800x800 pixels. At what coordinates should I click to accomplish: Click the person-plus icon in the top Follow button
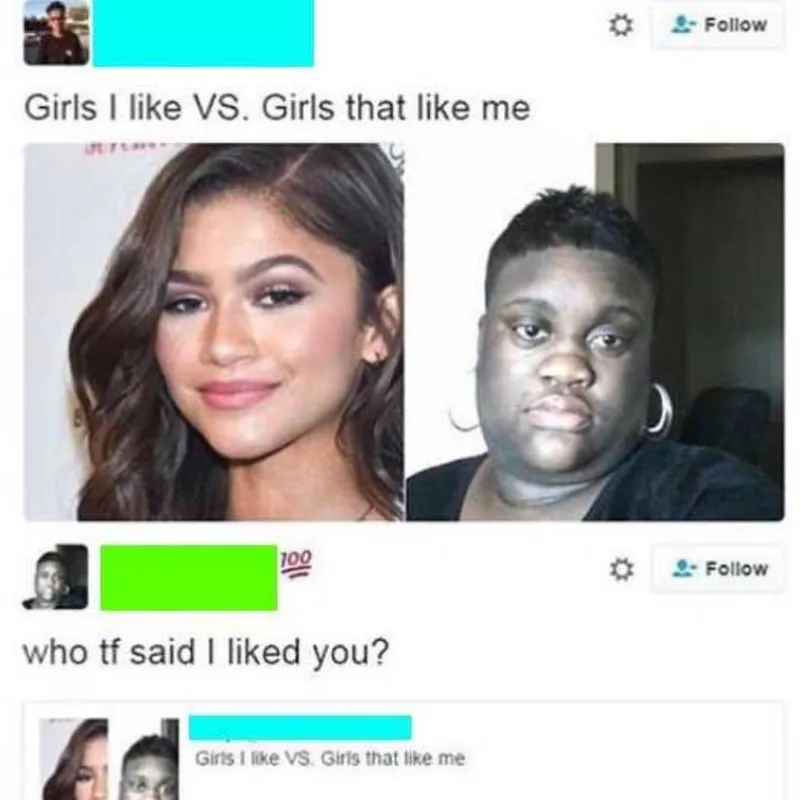(683, 24)
